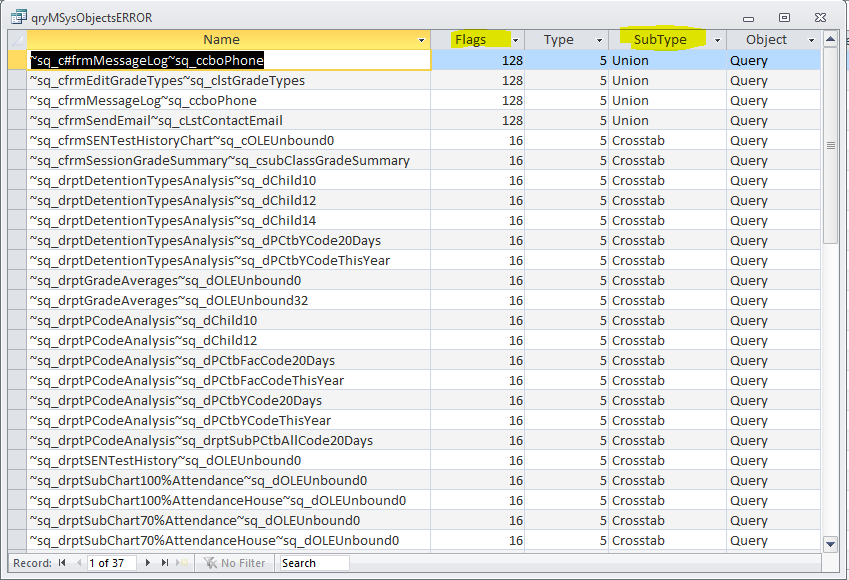The image size is (849, 580).
Task: Click the Search box in navigation bar
Action: click(314, 563)
